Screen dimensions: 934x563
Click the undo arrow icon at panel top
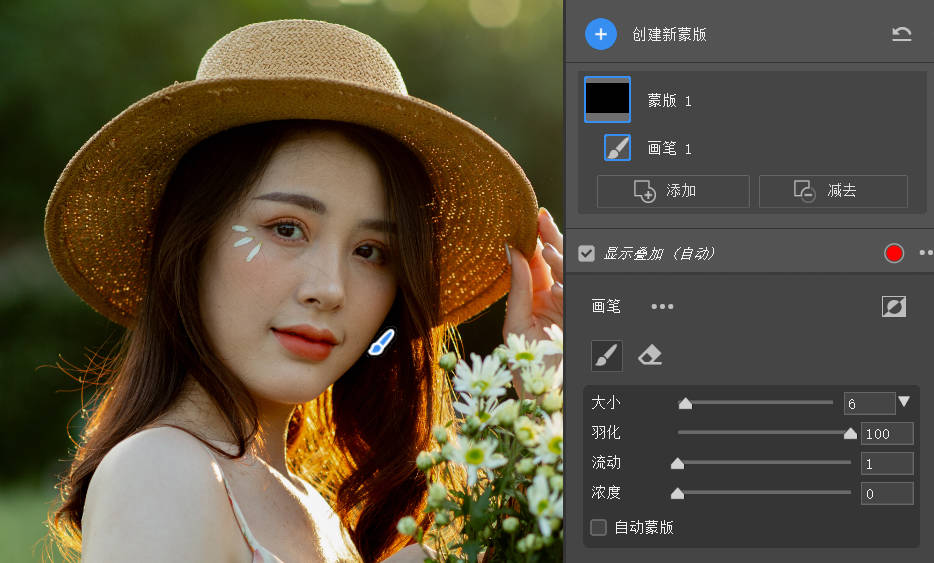pyautogui.click(x=901, y=34)
